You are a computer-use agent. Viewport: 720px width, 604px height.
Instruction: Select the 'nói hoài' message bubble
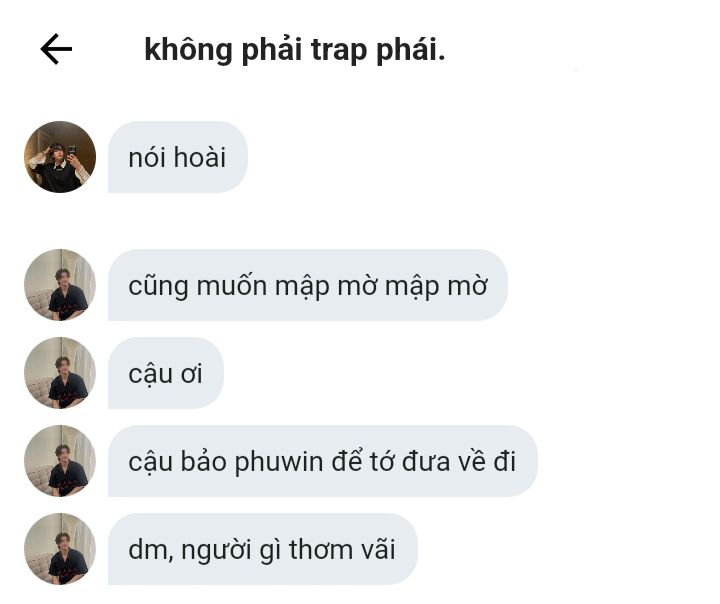point(178,157)
